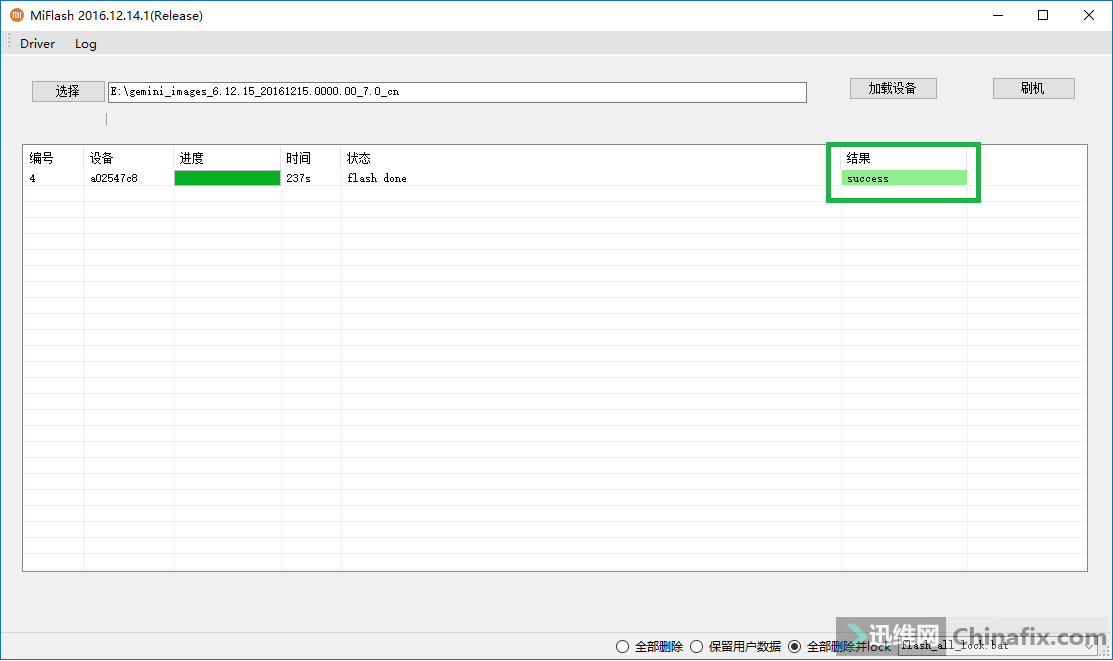1113x661 pixels.
Task: Click the MiFlash logo icon in title bar
Action: 15,15
